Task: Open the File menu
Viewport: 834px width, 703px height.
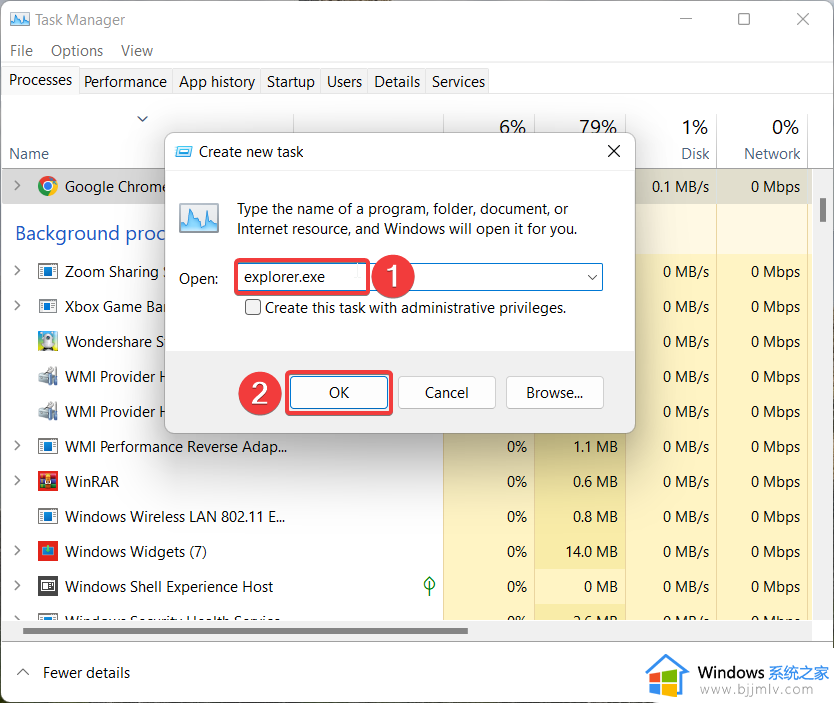Action: click(x=21, y=51)
